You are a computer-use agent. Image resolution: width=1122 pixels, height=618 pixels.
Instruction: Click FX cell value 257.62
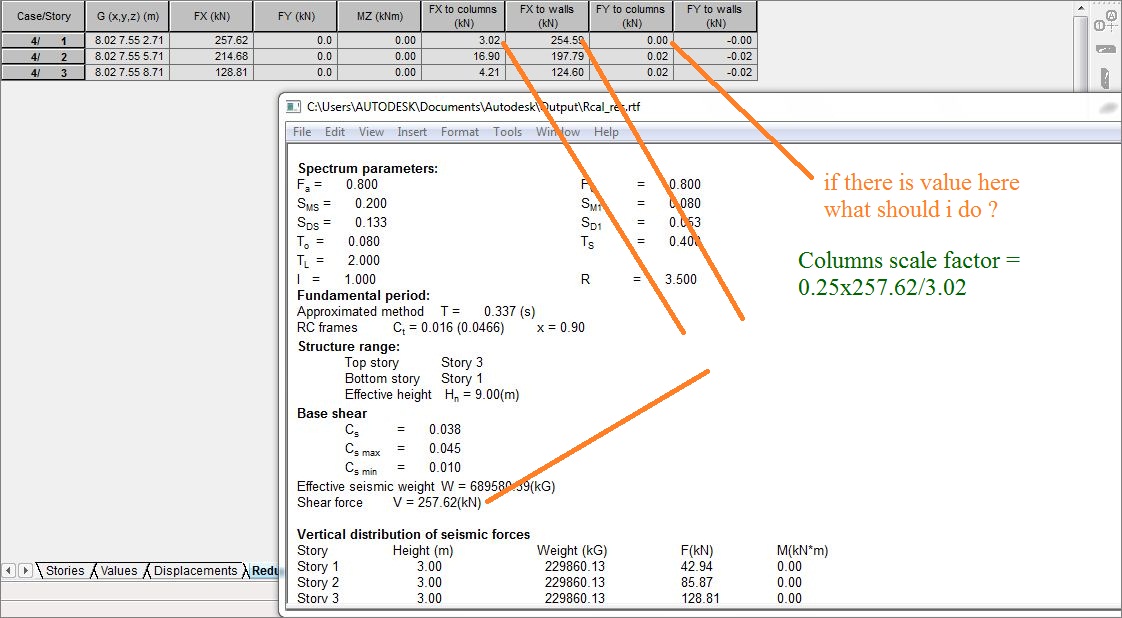212,41
